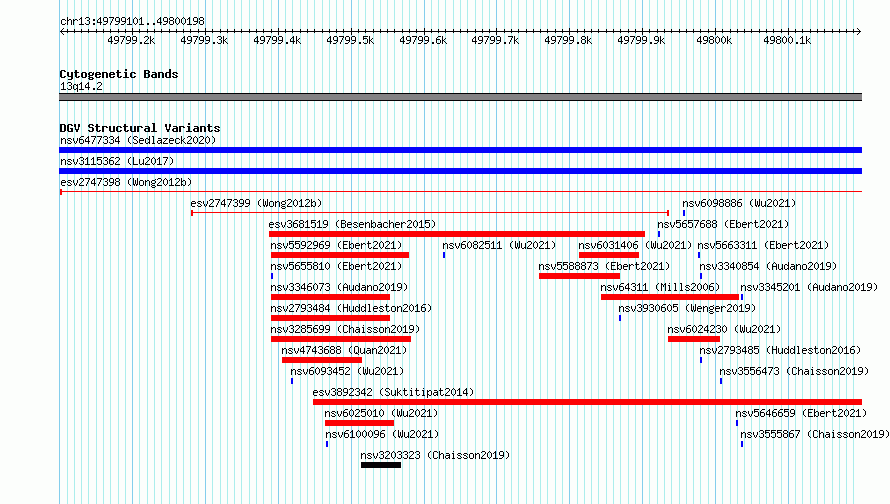Click nsv6031406 (Wu2021) label

point(635,245)
